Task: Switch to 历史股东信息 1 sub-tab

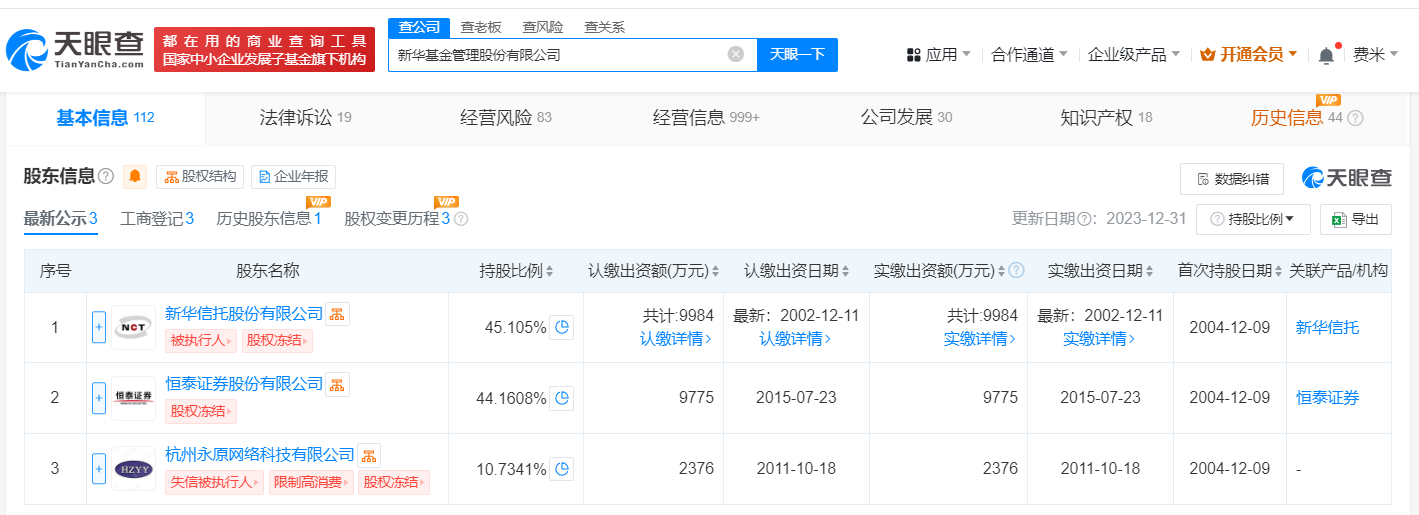Action: pyautogui.click(x=269, y=219)
